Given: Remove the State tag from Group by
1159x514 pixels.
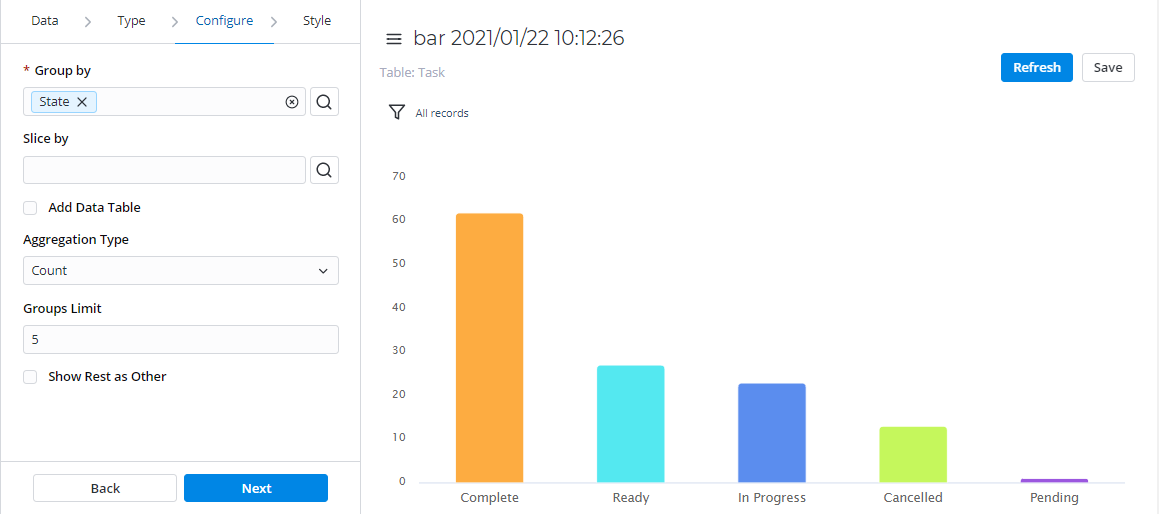Looking at the screenshot, I should click(x=82, y=102).
